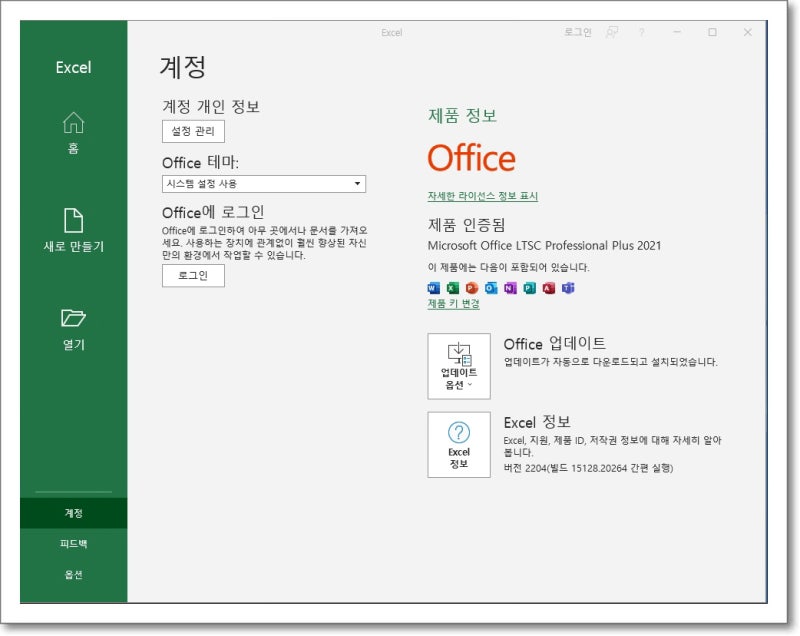Open the 옵션 tab at bottom left
Screen dimensions: 800x636
tap(72, 574)
